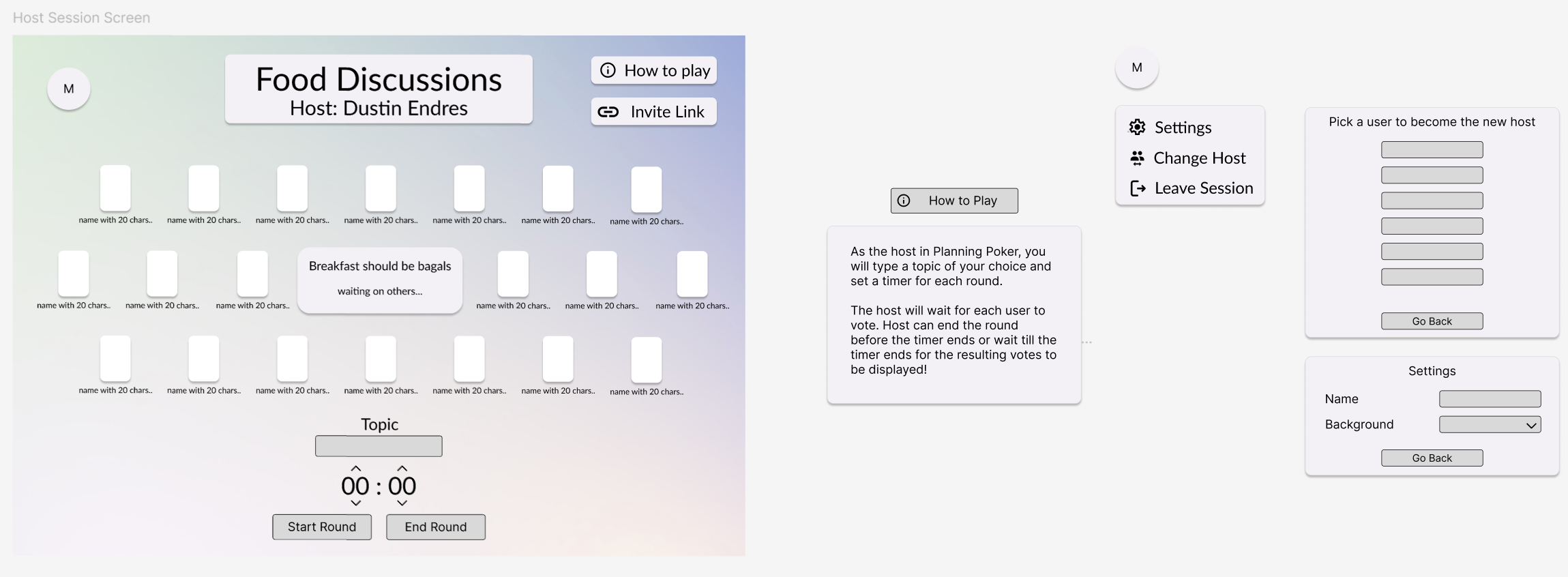Click the Pick a user to become the new host heading
Image resolution: width=1568 pixels, height=577 pixels.
pos(1432,122)
